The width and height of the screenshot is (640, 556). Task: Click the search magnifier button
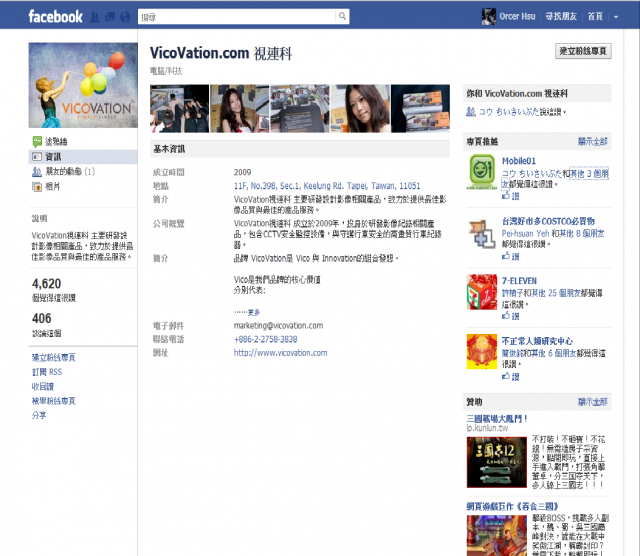coord(342,16)
